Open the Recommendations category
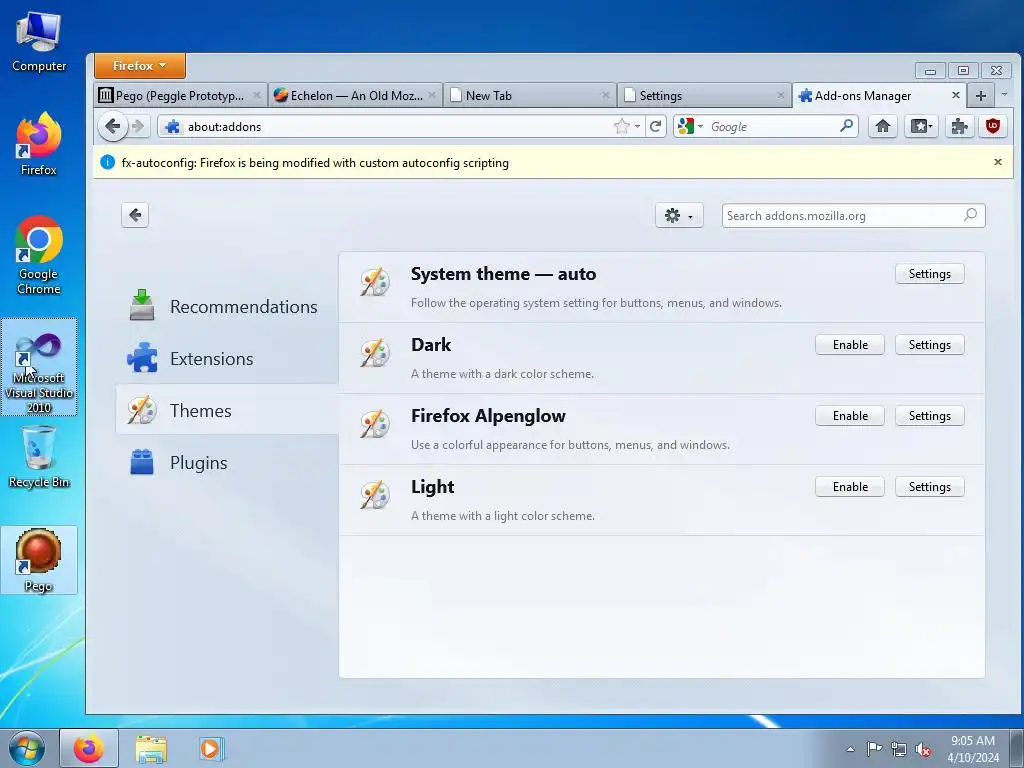1024x768 pixels. pyautogui.click(x=227, y=306)
